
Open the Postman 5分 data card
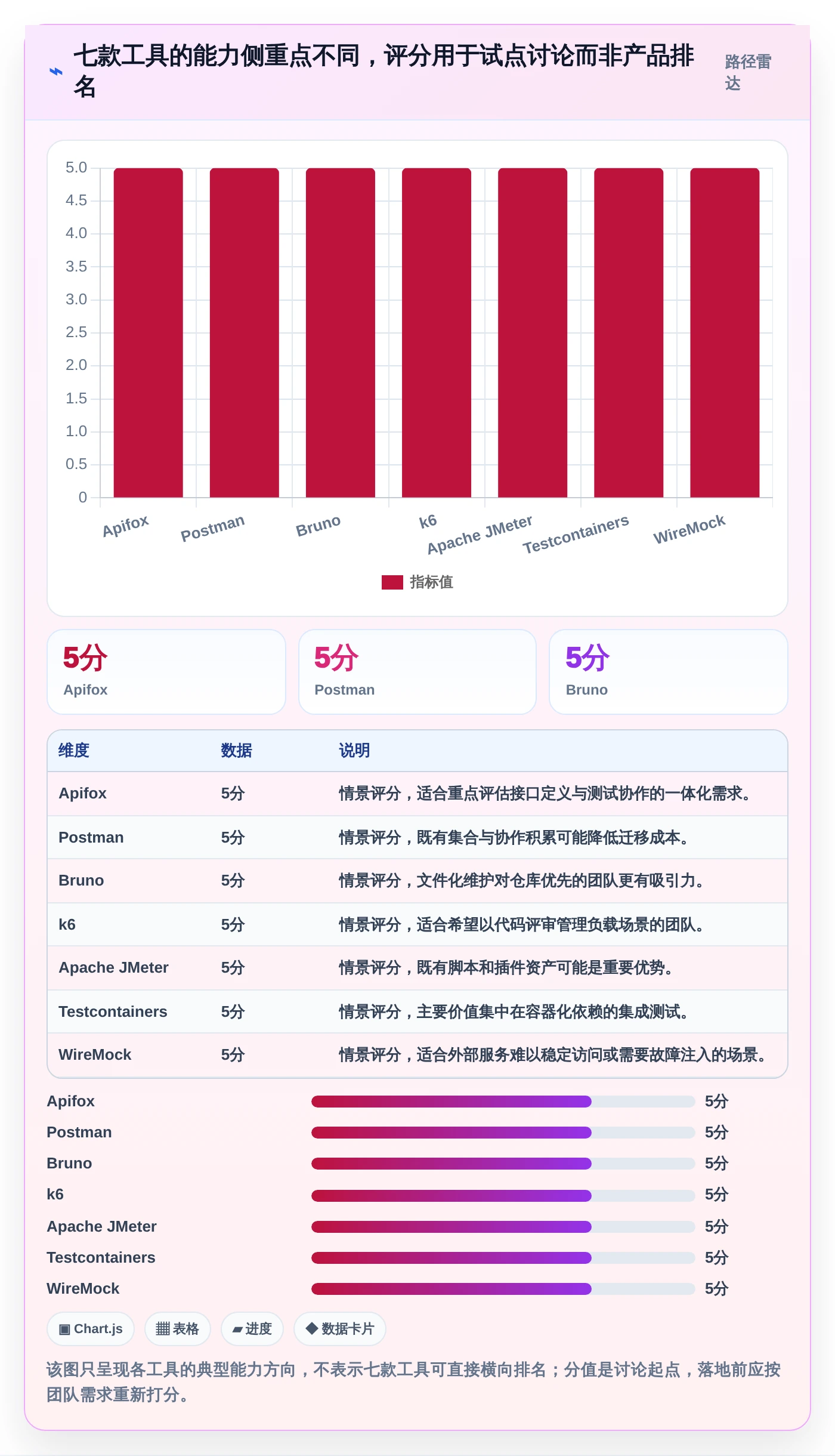point(417,672)
